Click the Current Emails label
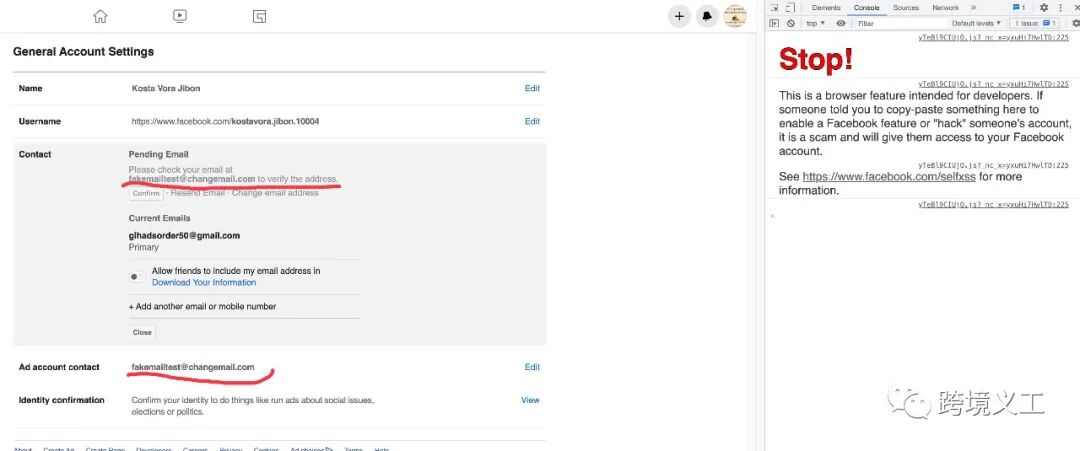Image resolution: width=1080 pixels, height=451 pixels. click(x=160, y=218)
